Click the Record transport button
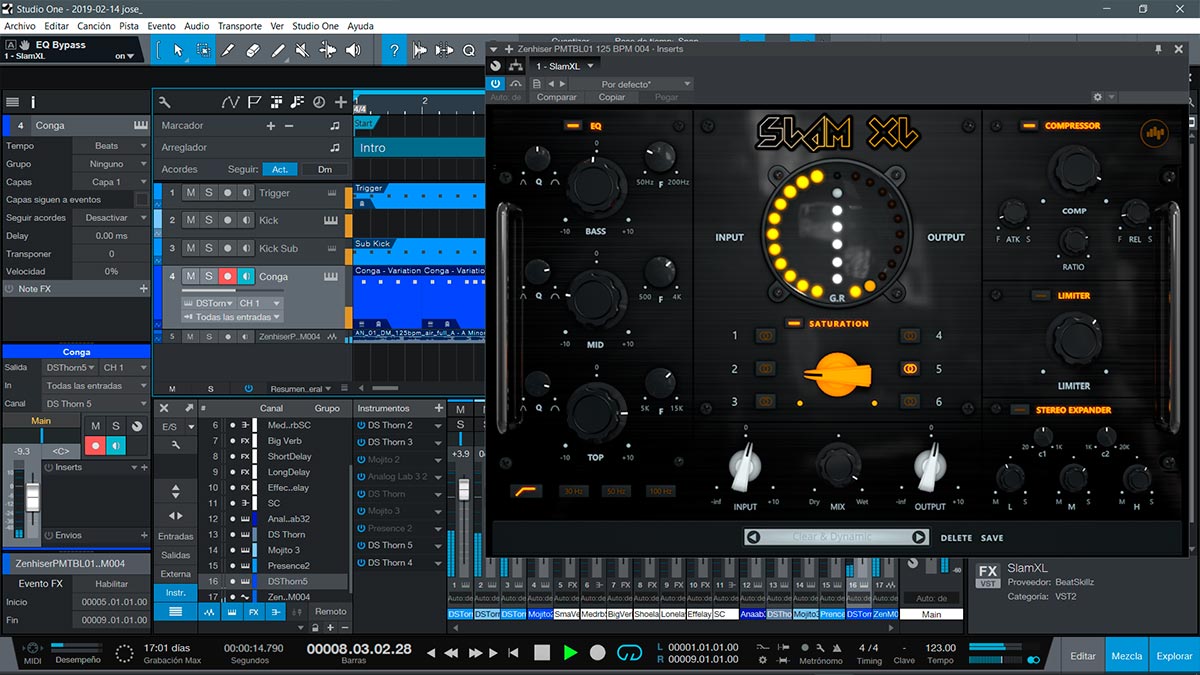The image size is (1200, 675). [597, 652]
